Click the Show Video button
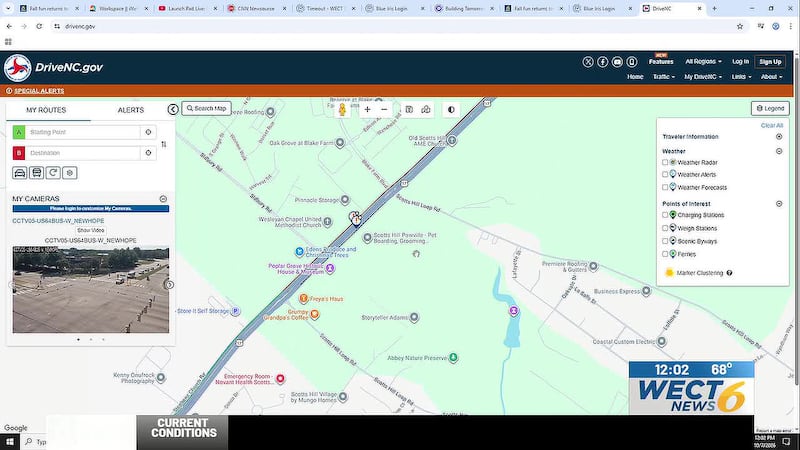Viewport: 800px width, 450px height. [91, 231]
